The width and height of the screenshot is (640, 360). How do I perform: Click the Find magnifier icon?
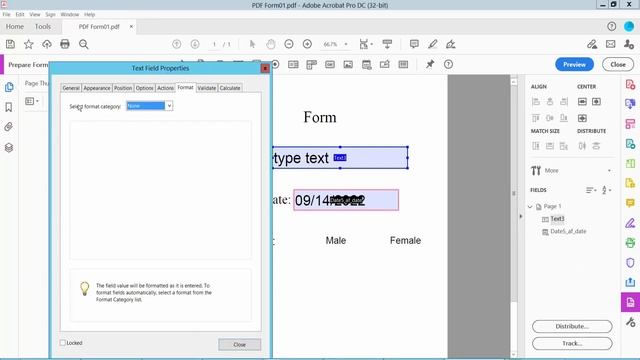84,44
